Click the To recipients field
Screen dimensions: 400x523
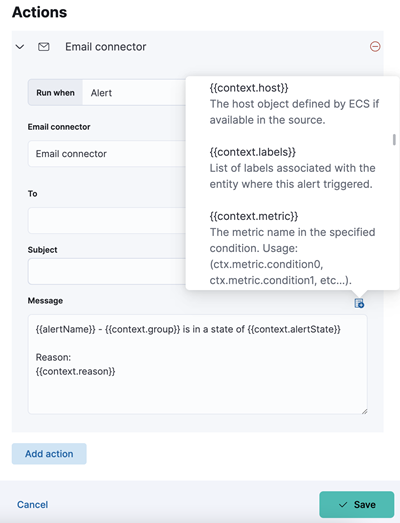click(x=107, y=220)
